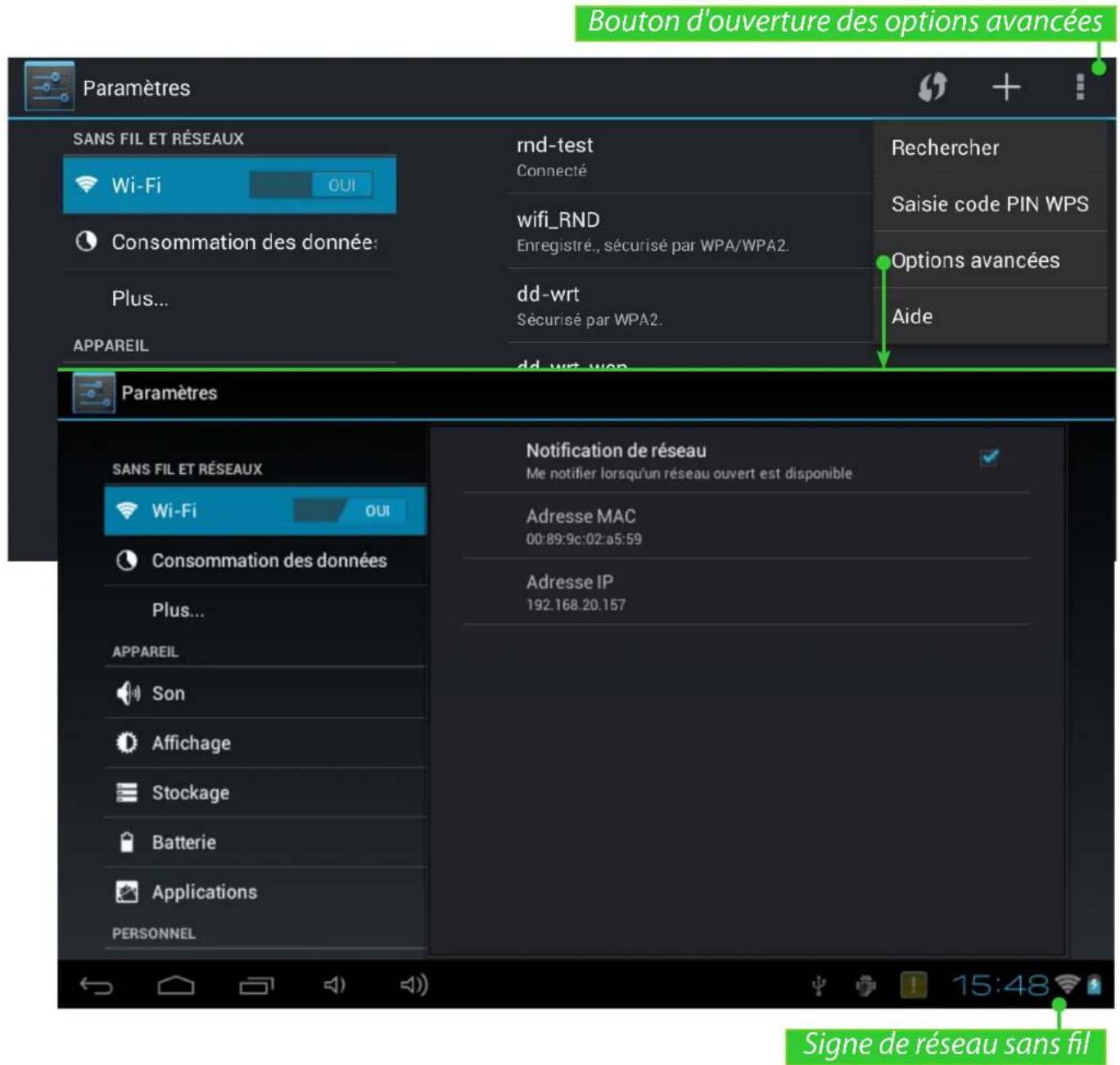Tap the Son speaker icon

pyautogui.click(x=127, y=693)
